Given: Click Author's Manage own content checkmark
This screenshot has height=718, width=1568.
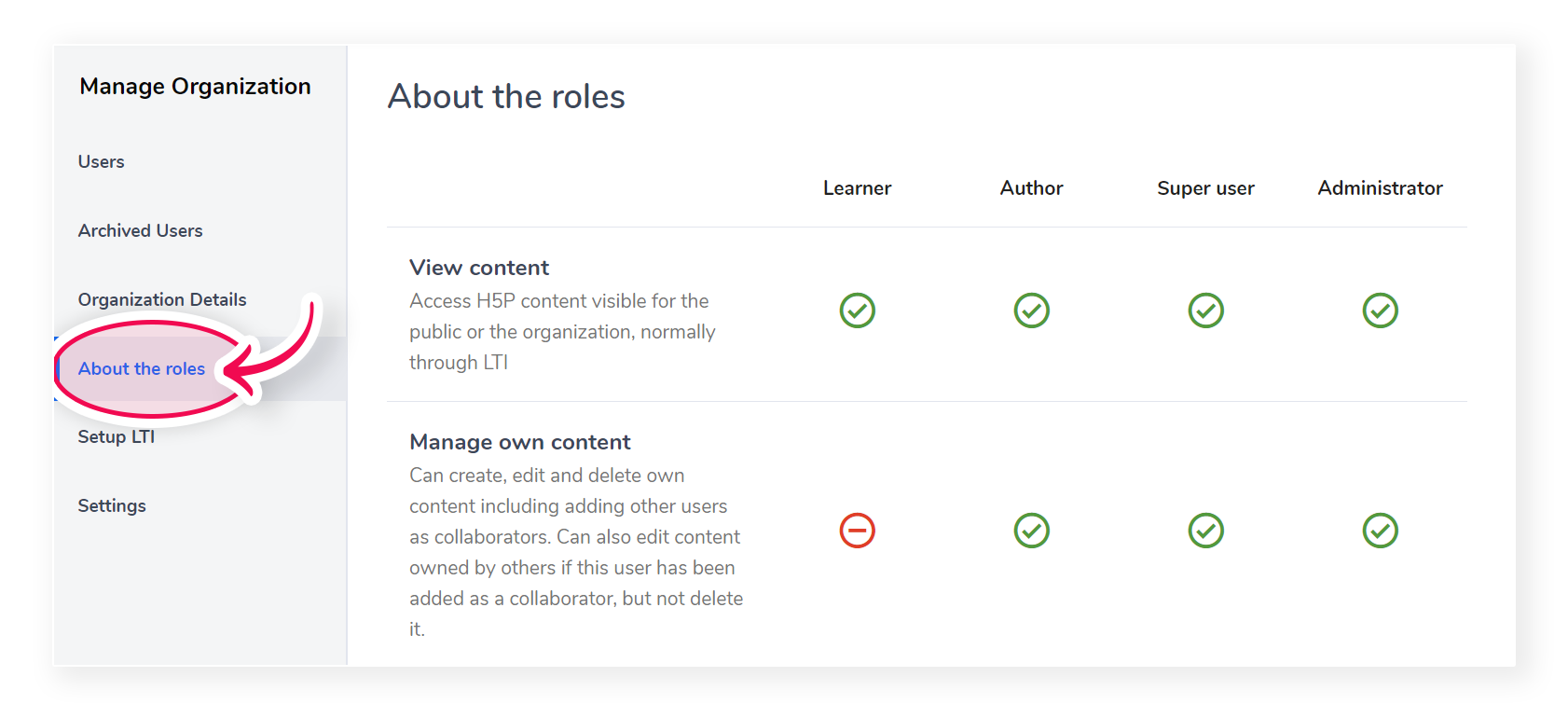Looking at the screenshot, I should (1031, 531).
